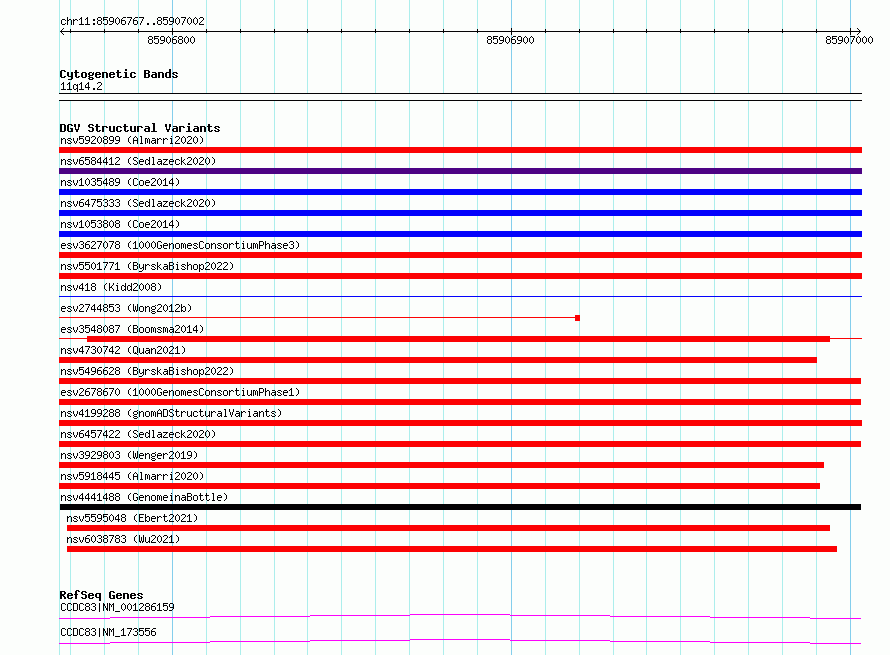Open esv3627078 (1000GenomesConsortiumPhase3) entry

click(180, 245)
